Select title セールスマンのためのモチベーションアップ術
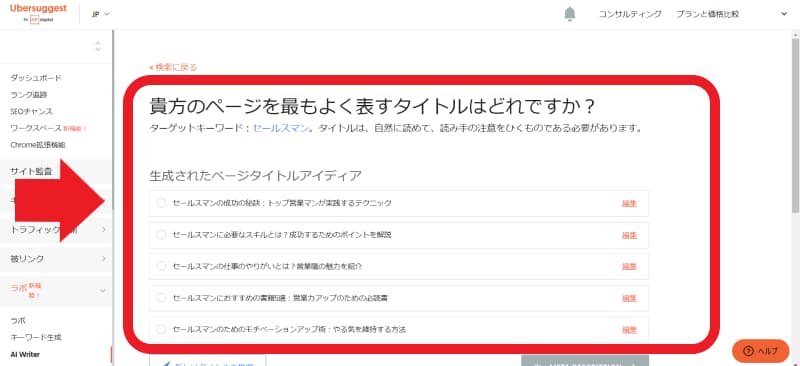800x366 pixels. coord(161,329)
